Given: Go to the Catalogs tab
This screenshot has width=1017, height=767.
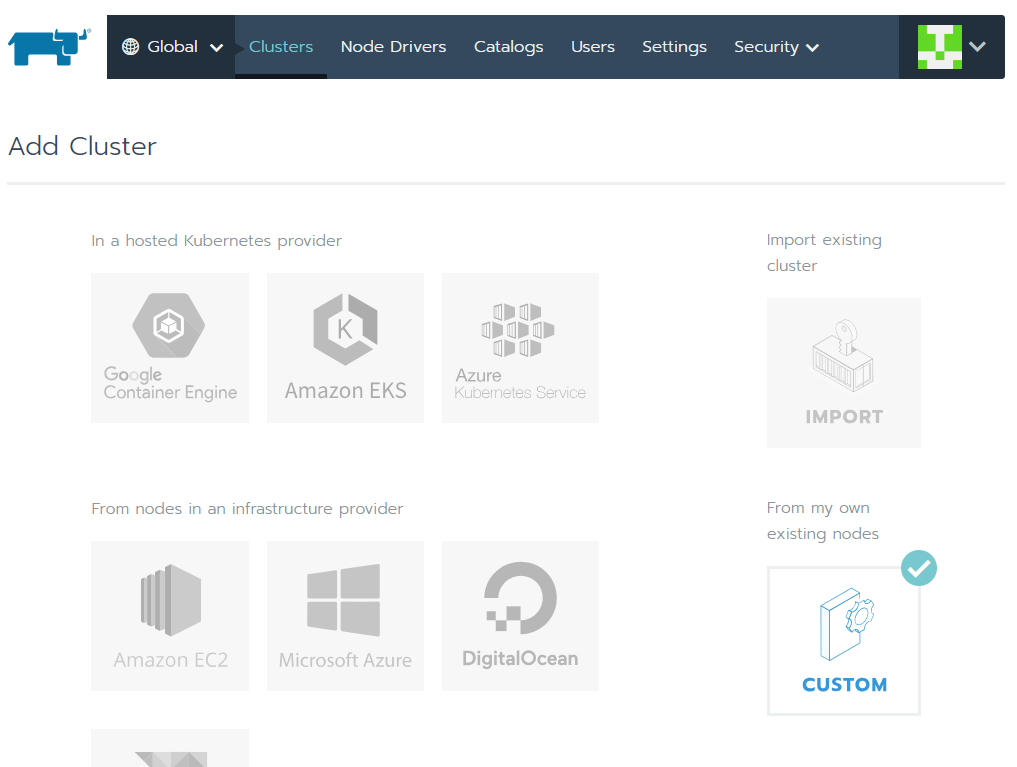Looking at the screenshot, I should (508, 47).
